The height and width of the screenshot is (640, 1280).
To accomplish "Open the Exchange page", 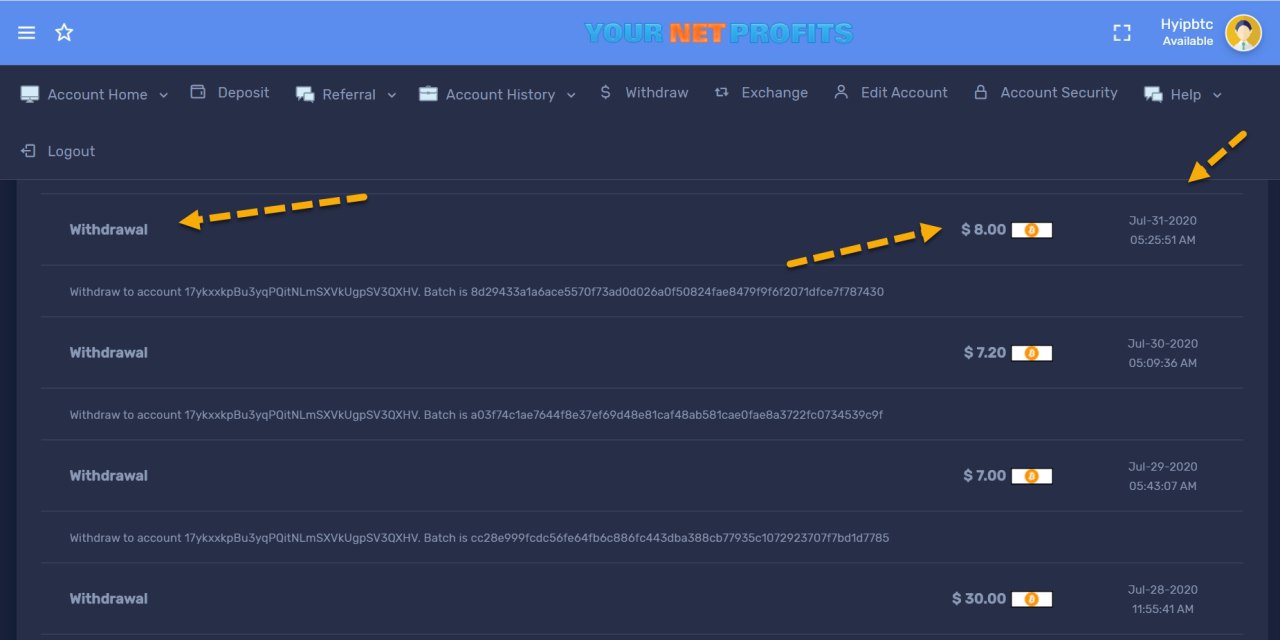I will point(775,92).
